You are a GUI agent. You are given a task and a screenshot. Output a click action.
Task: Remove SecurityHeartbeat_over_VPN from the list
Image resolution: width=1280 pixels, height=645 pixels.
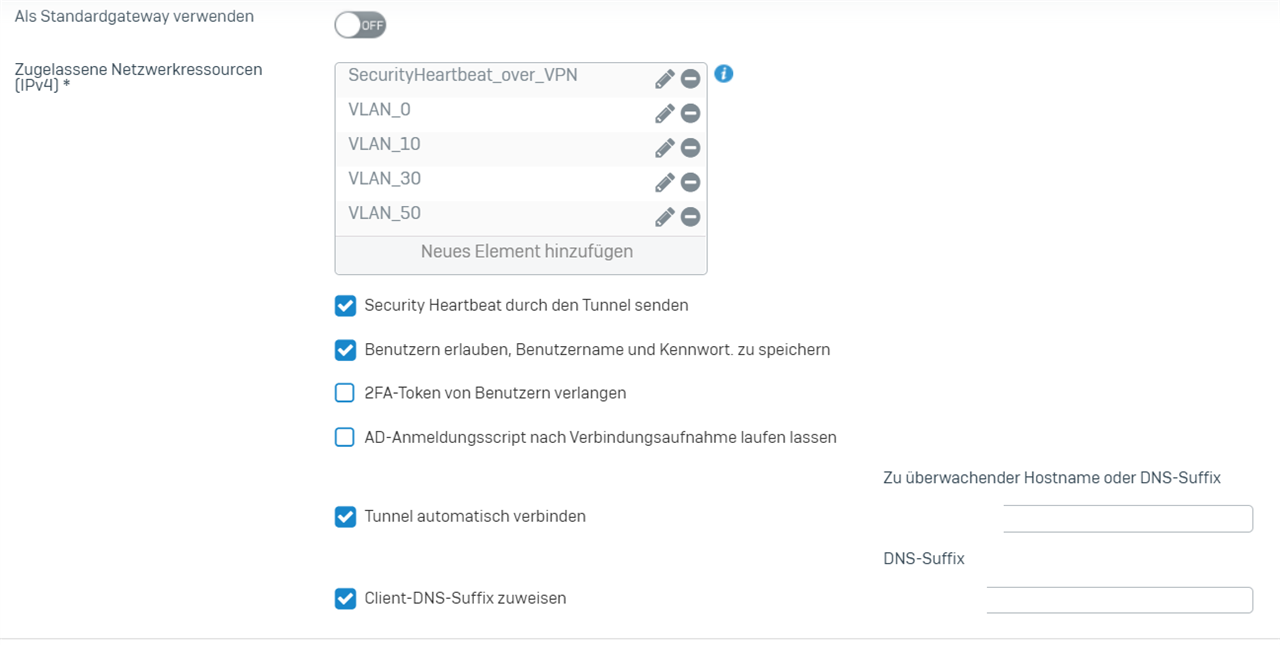point(690,79)
